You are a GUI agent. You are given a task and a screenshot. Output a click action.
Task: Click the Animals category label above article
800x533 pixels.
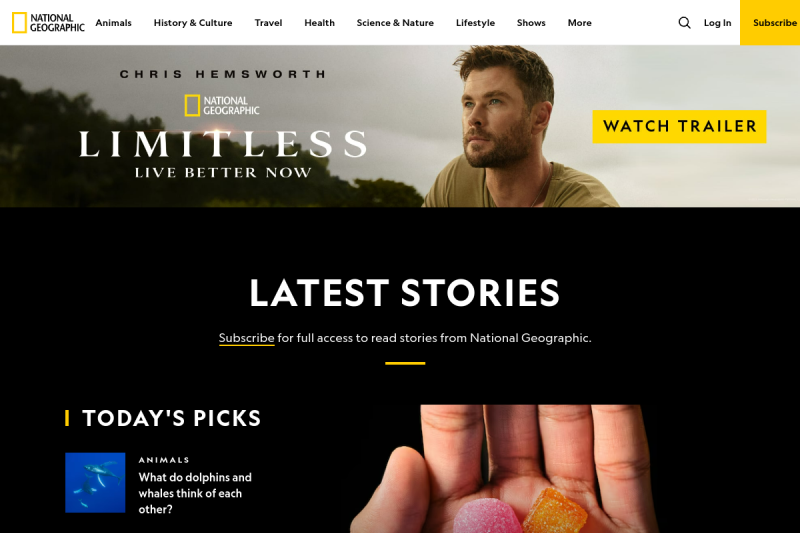click(x=164, y=460)
